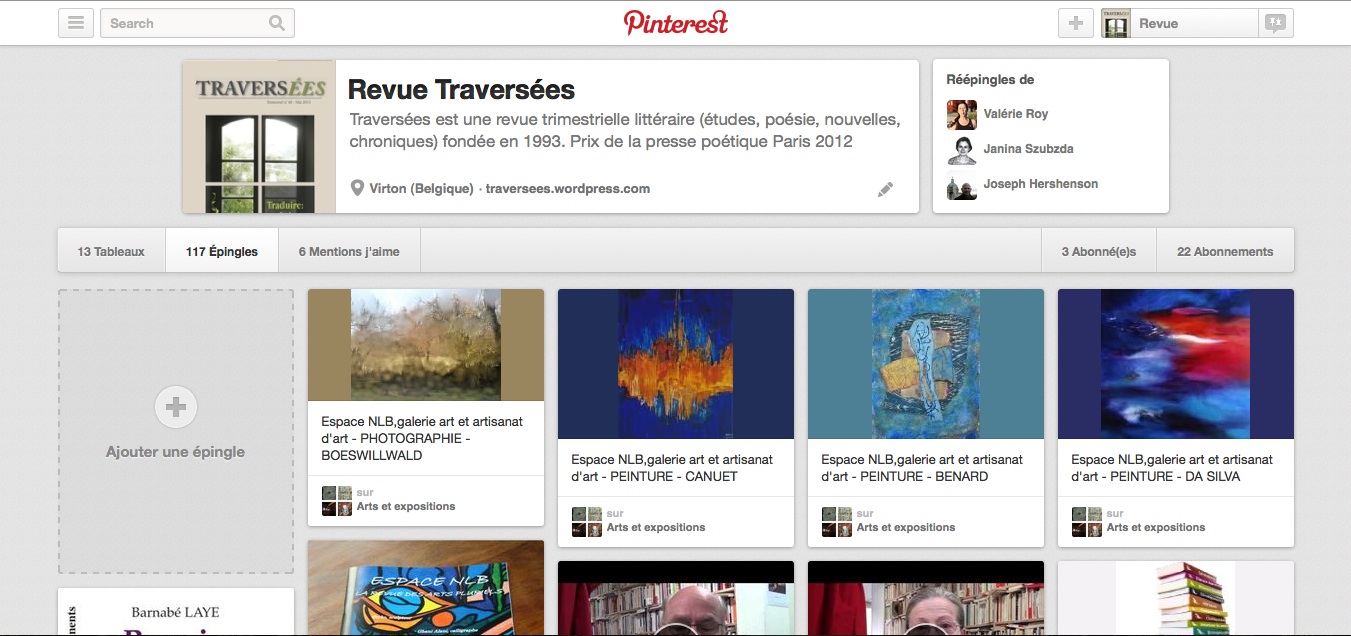Screen dimensions: 1351x636
Task: Click into the Search field
Action: click(x=185, y=23)
